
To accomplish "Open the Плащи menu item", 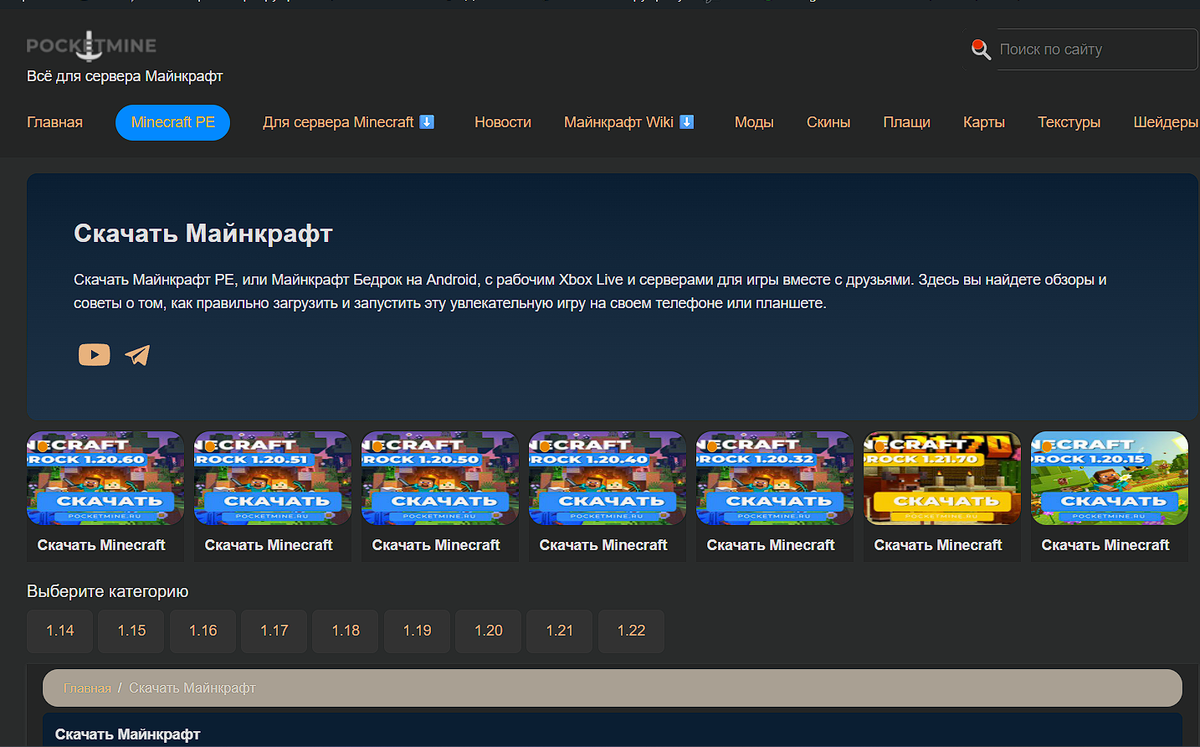I will pyautogui.click(x=907, y=122).
